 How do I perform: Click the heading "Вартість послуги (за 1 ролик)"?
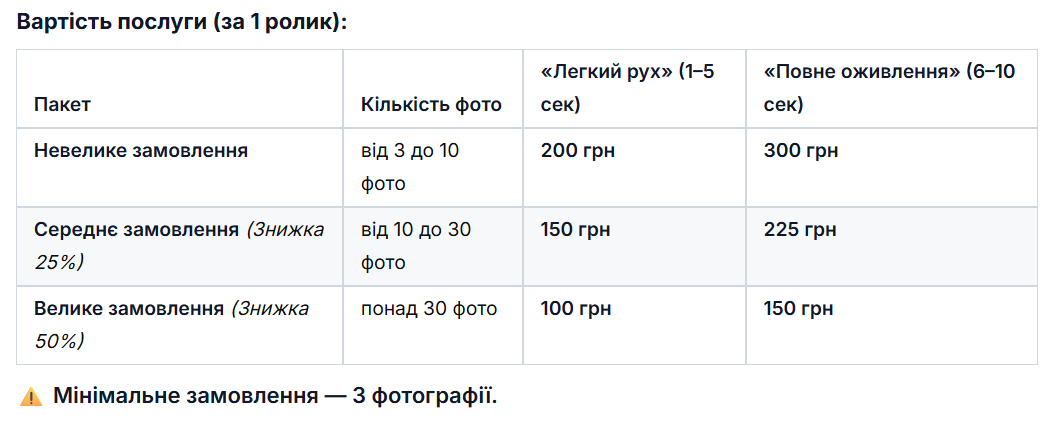[182, 22]
